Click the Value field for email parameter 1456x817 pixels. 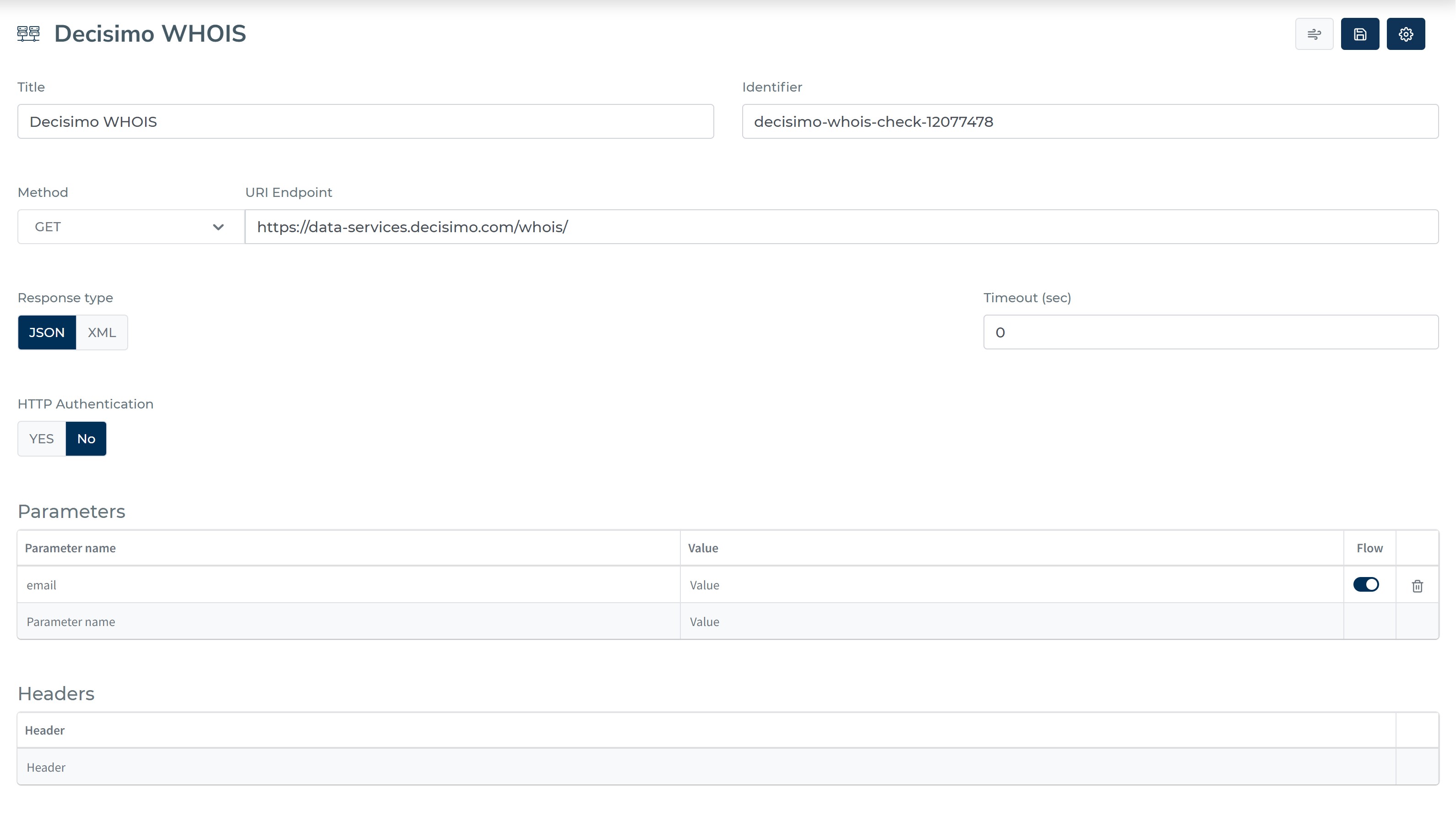[1012, 585]
